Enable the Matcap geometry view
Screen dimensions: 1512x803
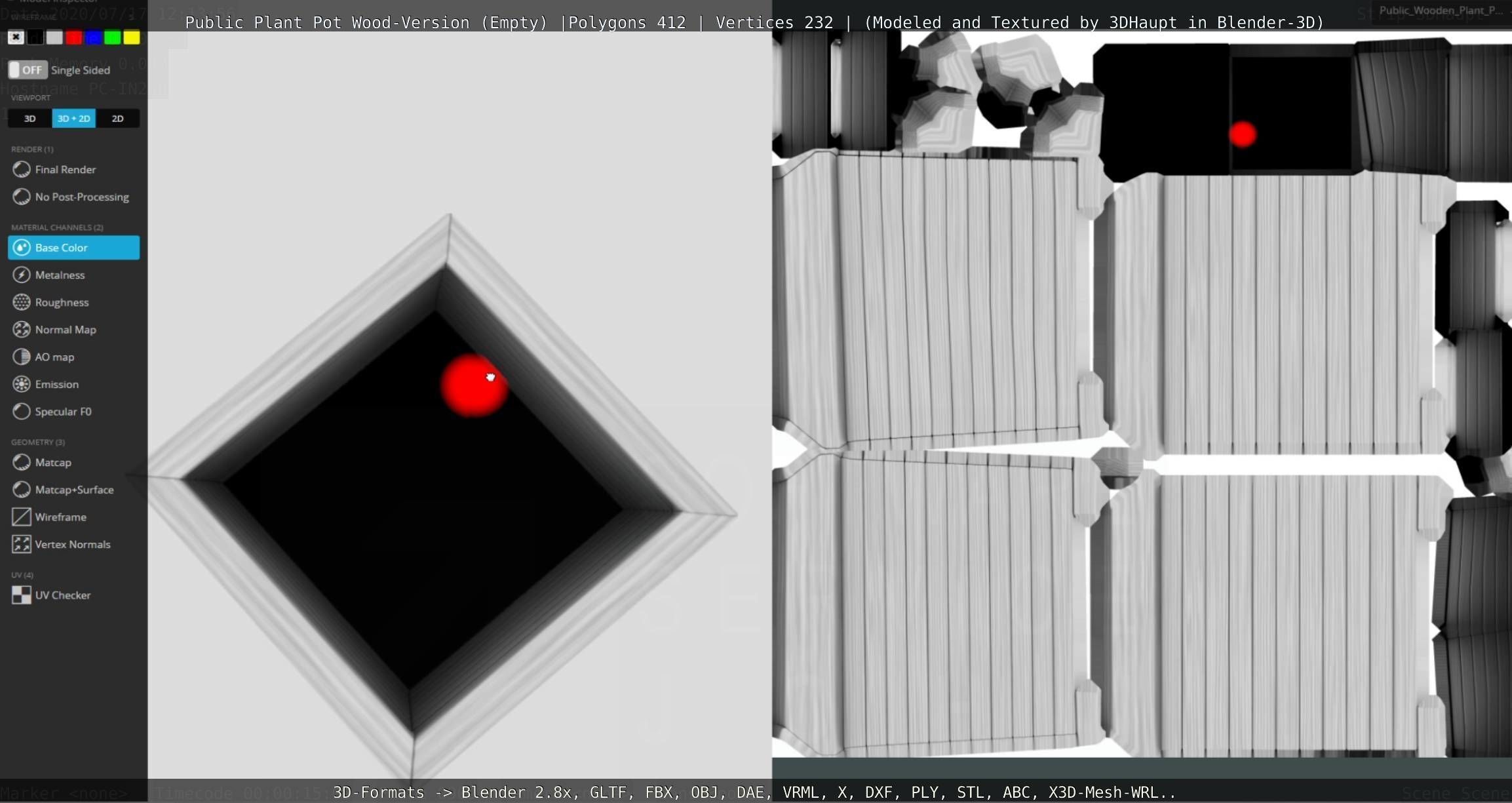click(x=52, y=463)
